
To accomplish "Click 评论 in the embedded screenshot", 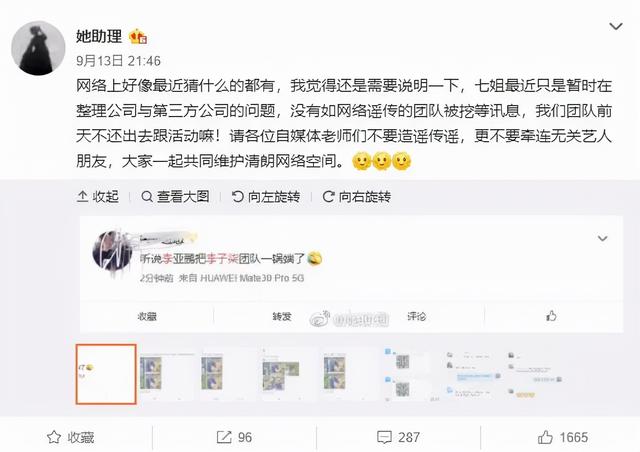I will pos(416,316).
